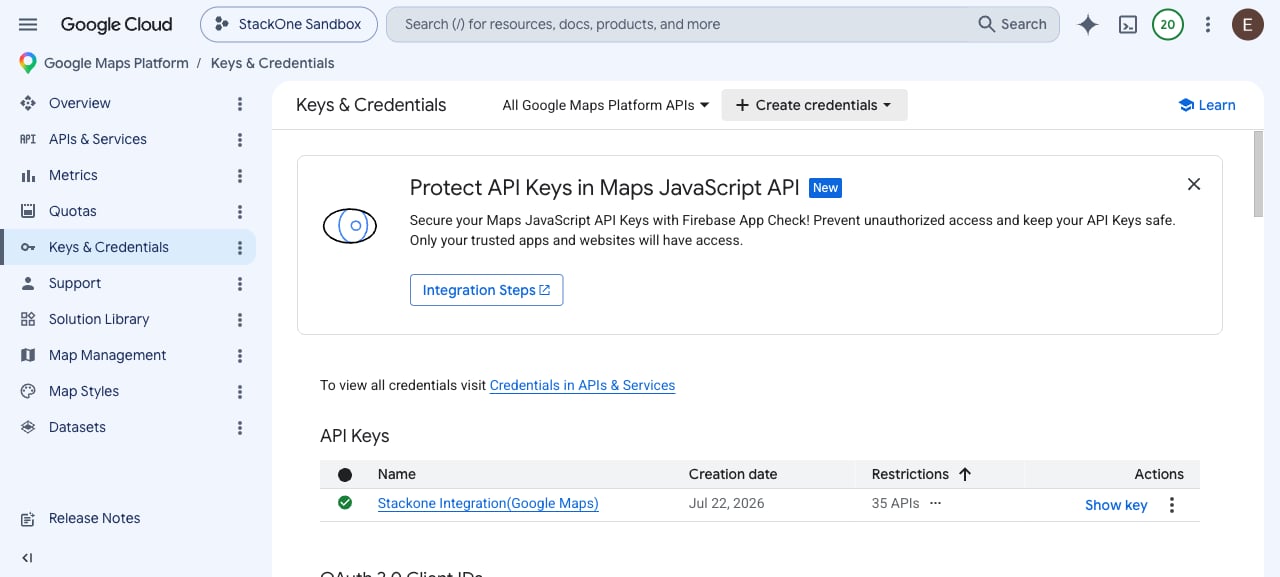Open All Google Maps Platform APIs dropdown
Viewport: 1280px width, 577px height.
606,105
